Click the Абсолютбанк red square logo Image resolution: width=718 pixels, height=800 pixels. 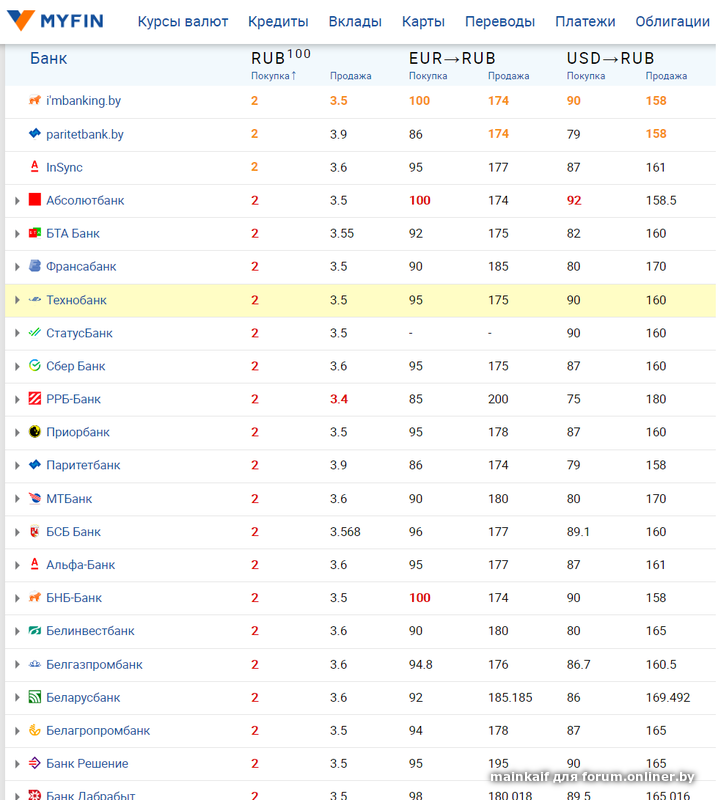click(35, 199)
